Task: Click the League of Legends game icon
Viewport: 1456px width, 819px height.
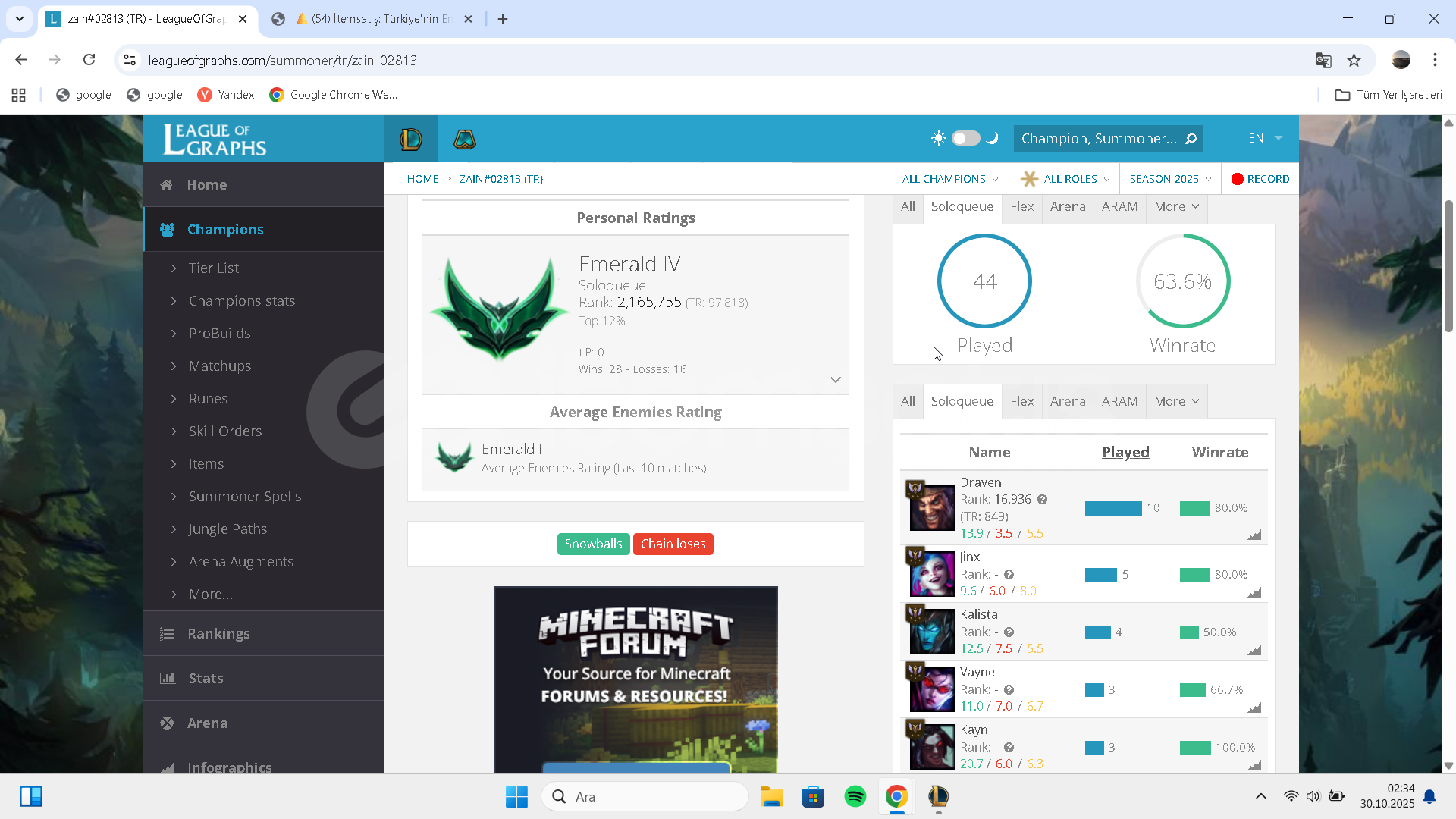Action: 410,139
